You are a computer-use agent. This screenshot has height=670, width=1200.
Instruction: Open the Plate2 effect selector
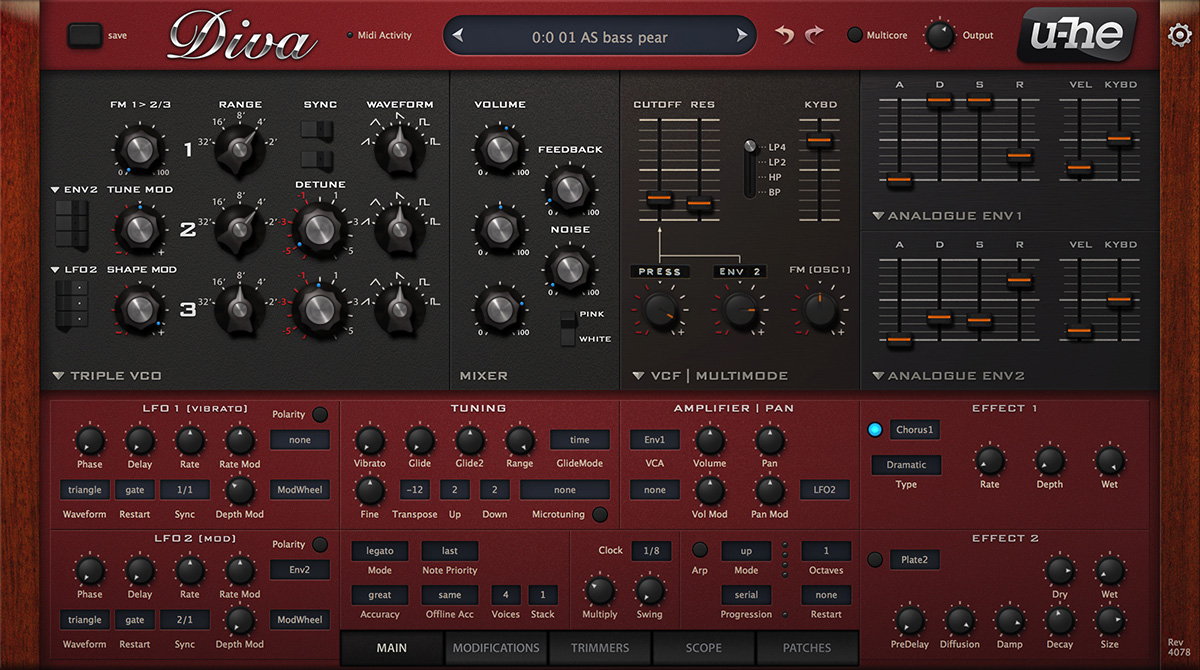pyautogui.click(x=914, y=560)
